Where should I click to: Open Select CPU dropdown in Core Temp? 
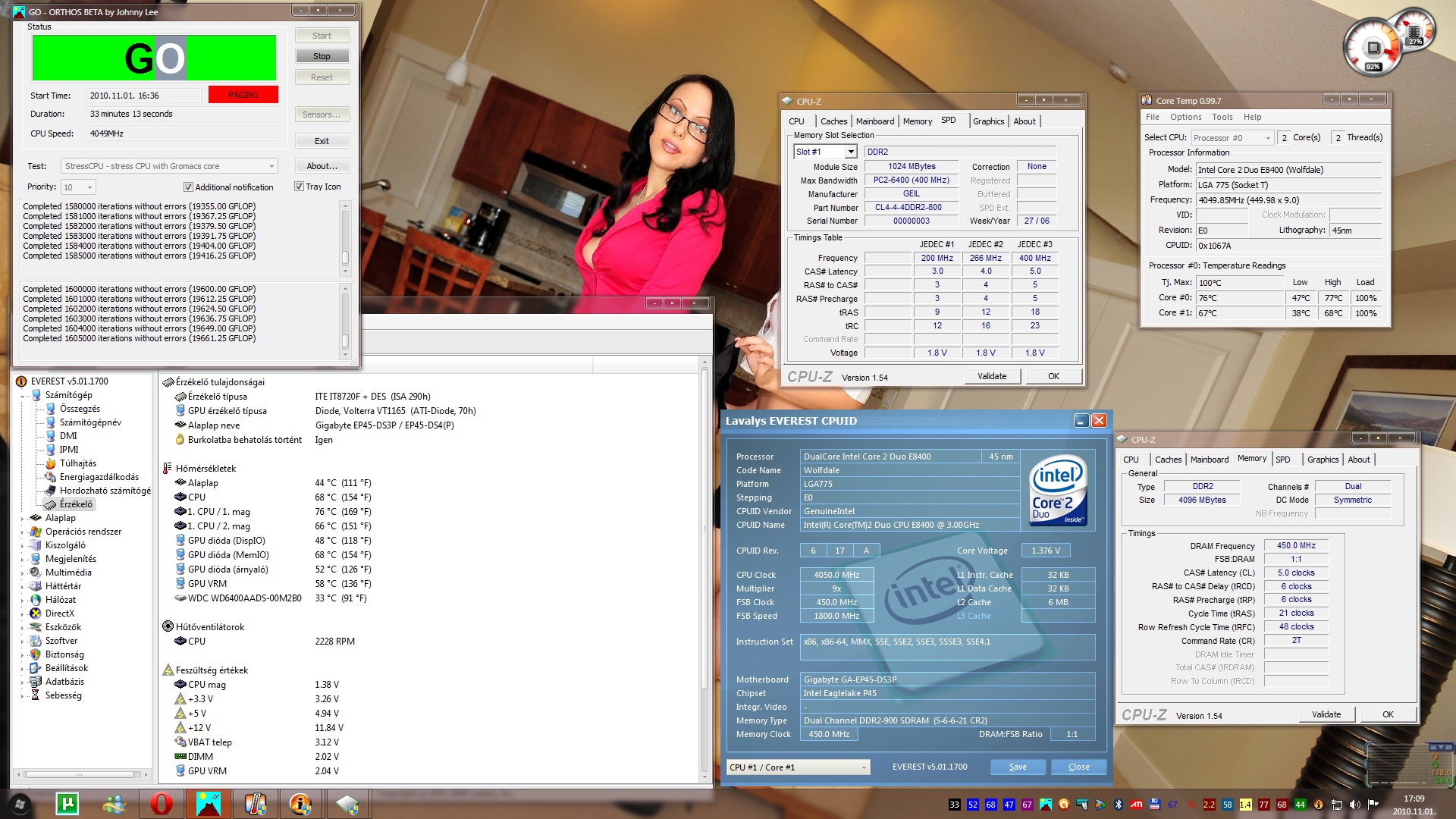[x=1232, y=138]
